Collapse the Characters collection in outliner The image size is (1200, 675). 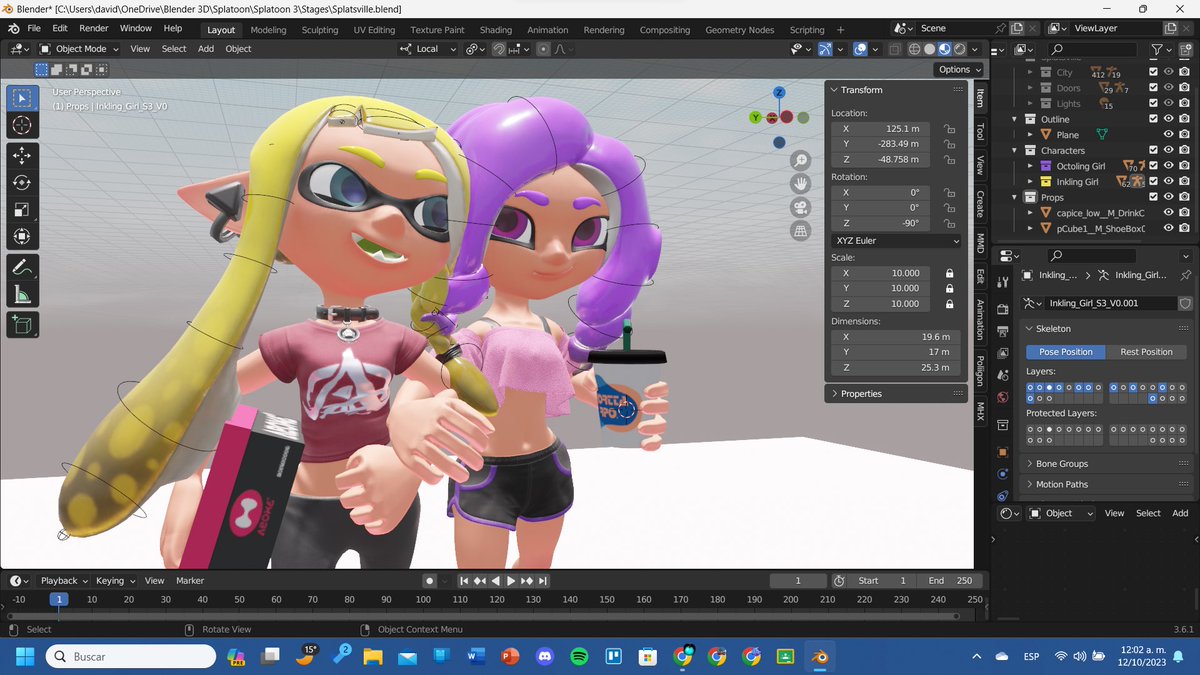pyautogui.click(x=1016, y=151)
